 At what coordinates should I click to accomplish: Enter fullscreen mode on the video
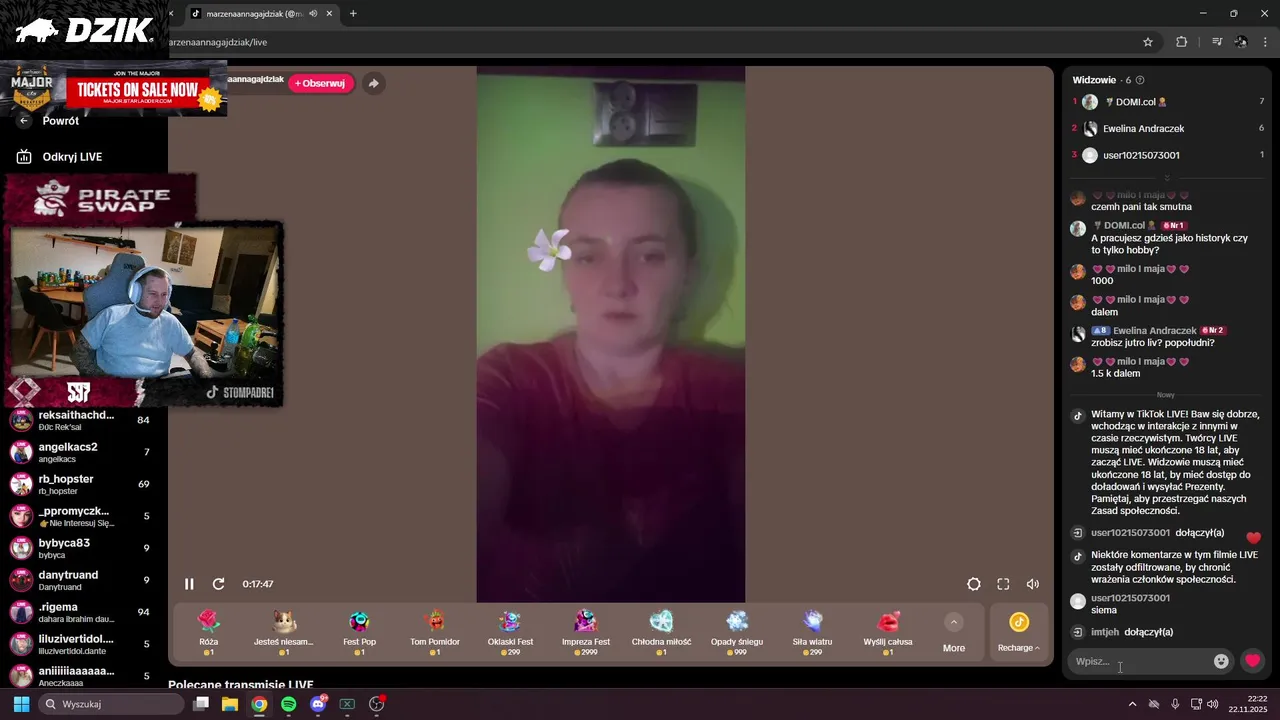[1003, 584]
